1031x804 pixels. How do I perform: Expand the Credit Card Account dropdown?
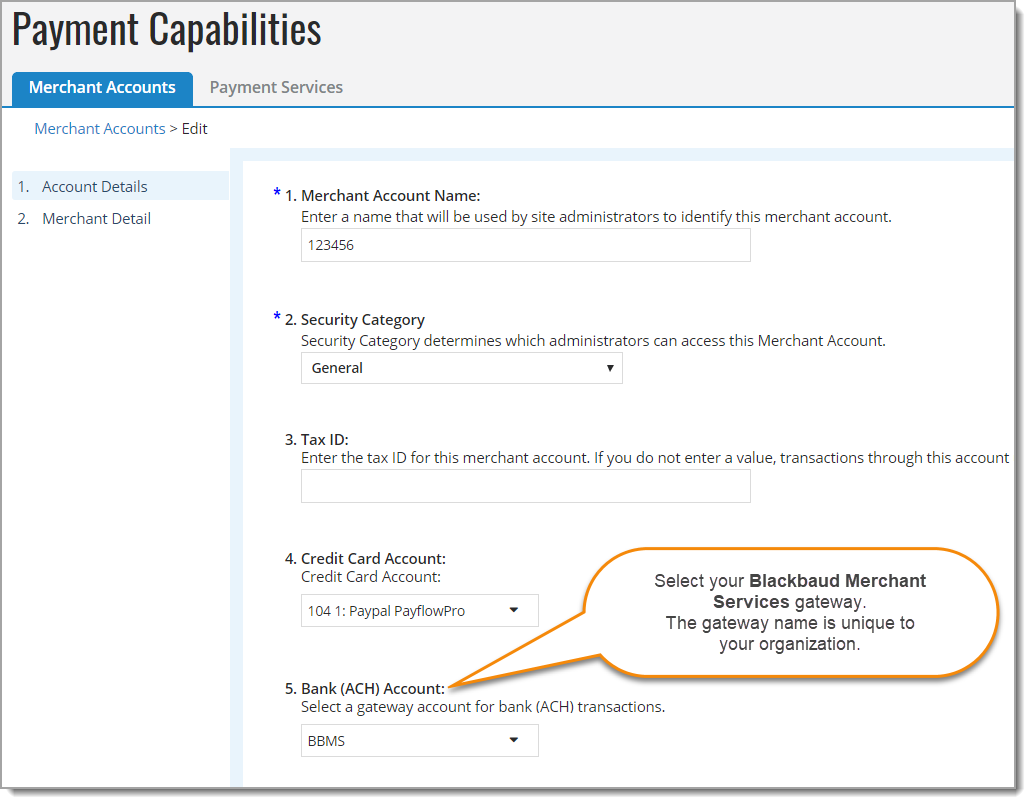tap(420, 611)
